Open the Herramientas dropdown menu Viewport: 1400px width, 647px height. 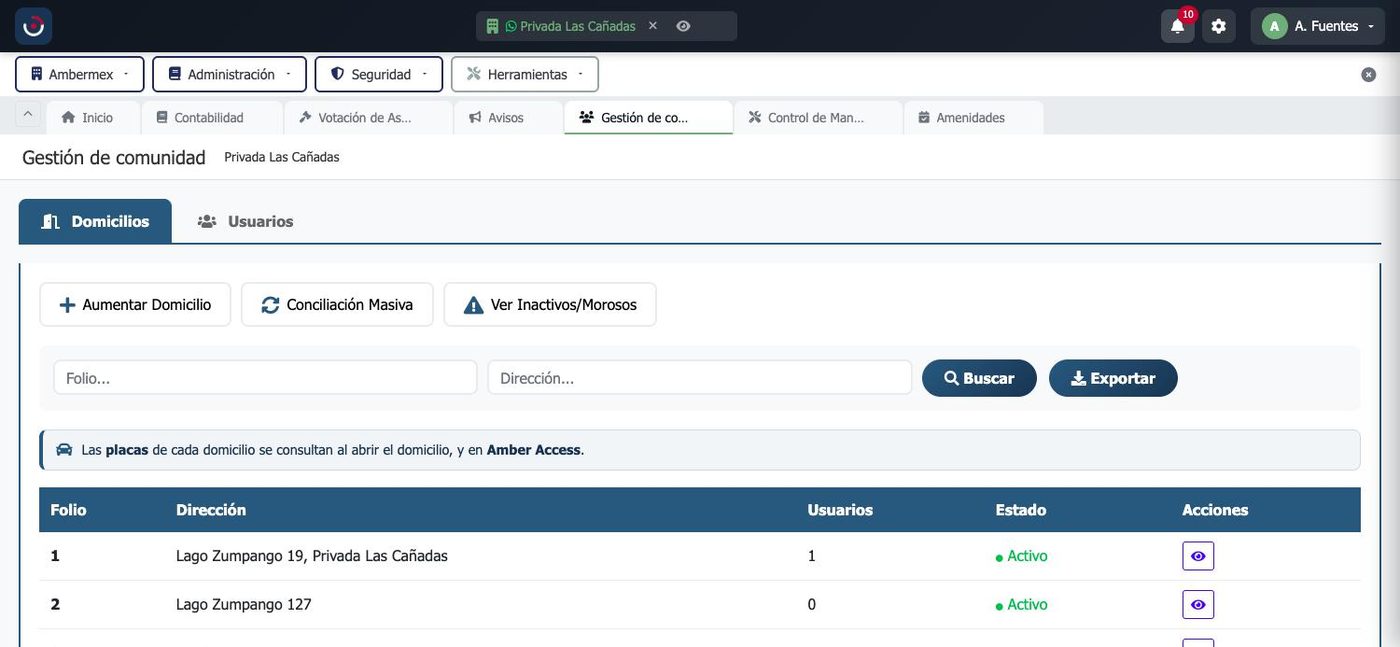pyautogui.click(x=525, y=74)
